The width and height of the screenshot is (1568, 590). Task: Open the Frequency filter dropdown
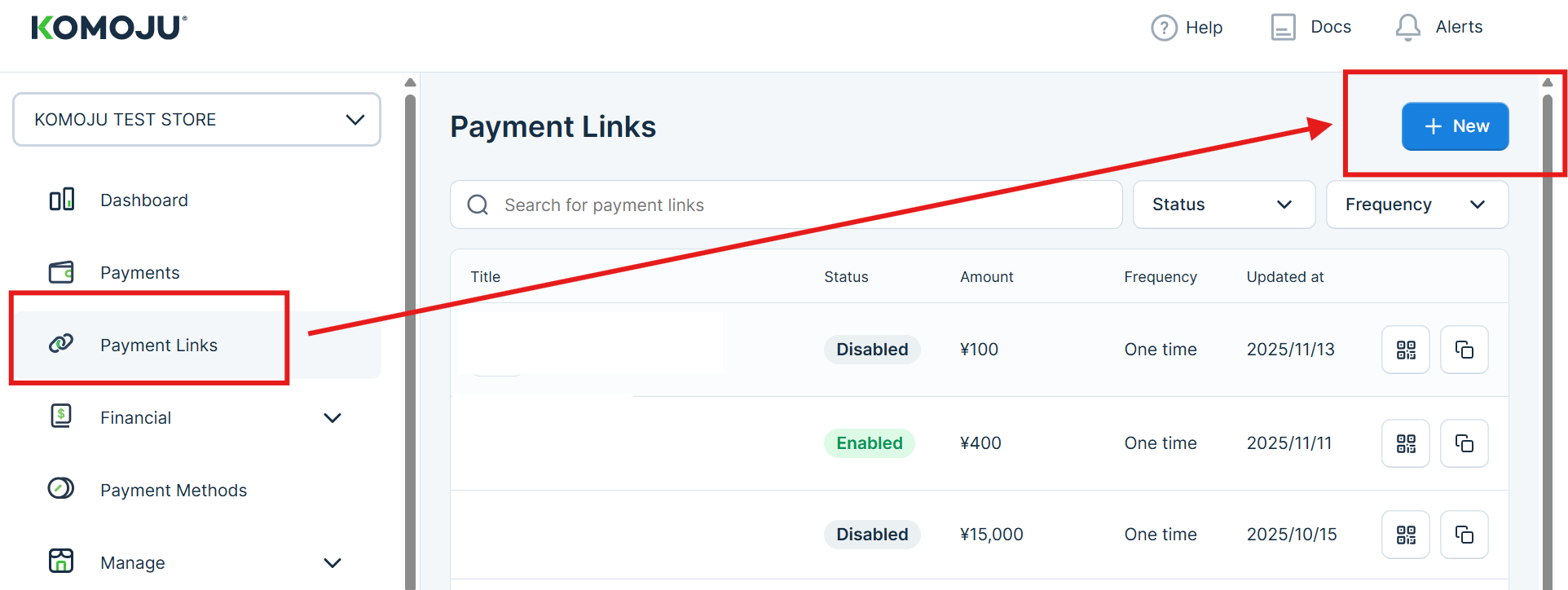pos(1416,205)
